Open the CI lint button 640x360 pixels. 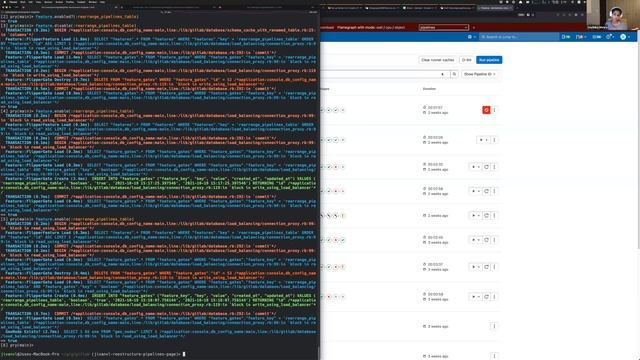pyautogui.click(x=467, y=60)
